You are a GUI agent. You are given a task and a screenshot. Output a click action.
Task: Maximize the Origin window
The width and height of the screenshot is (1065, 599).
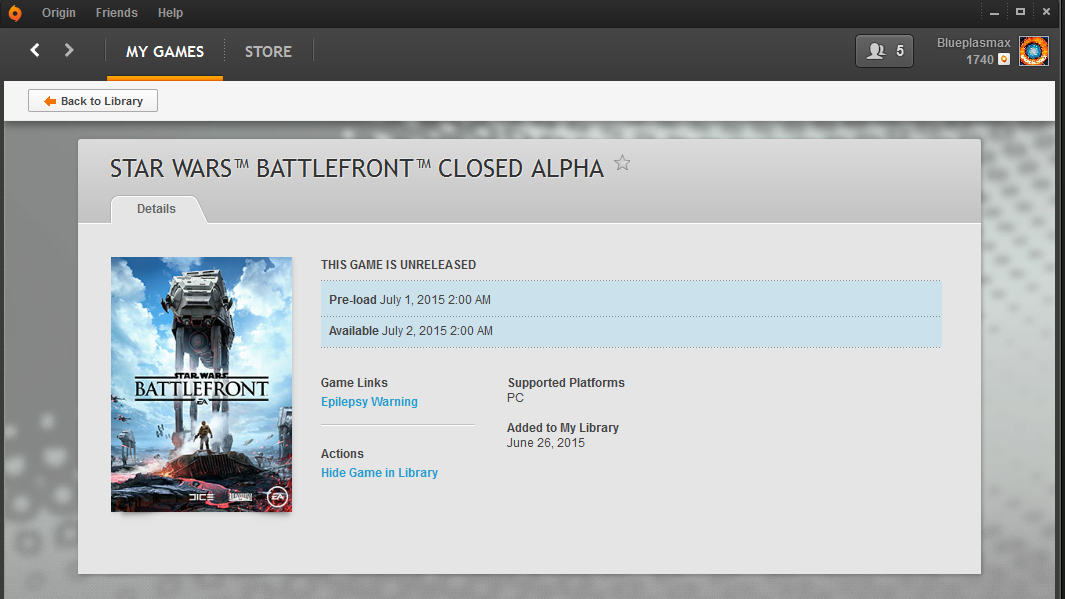pos(1020,12)
